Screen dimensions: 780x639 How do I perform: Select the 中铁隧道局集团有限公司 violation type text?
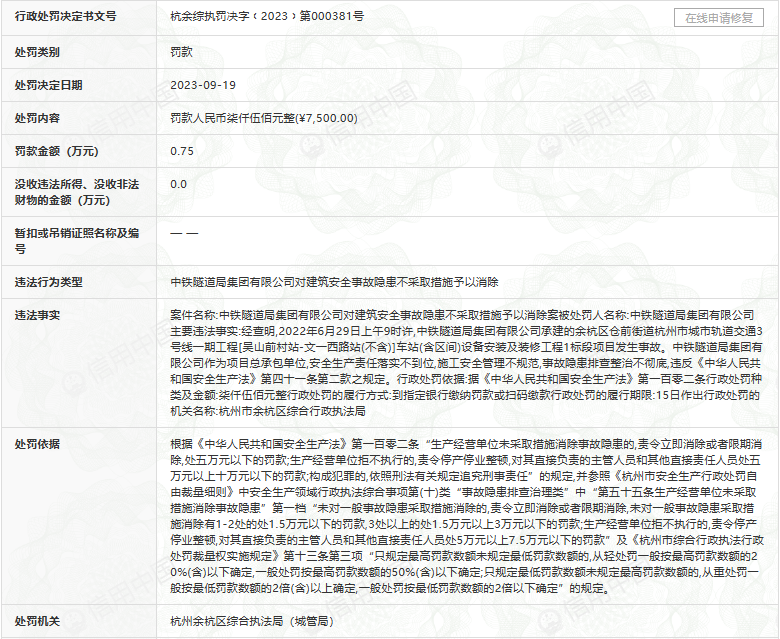coord(334,282)
